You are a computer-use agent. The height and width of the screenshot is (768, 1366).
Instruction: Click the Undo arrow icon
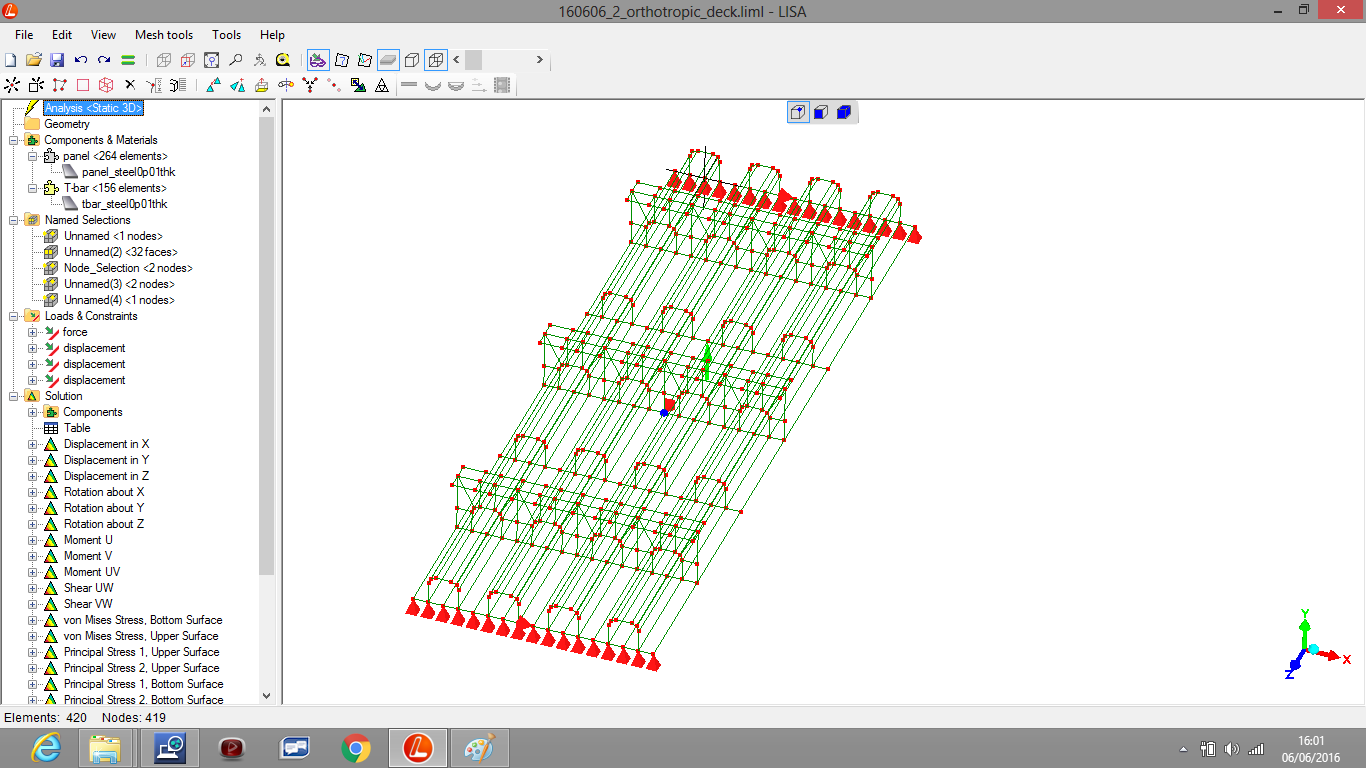coord(81,60)
